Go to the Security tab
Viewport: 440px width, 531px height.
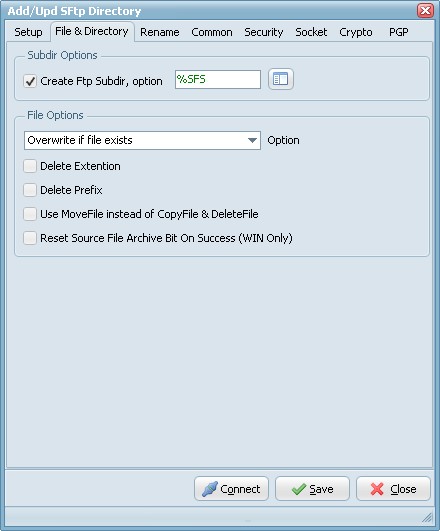[264, 32]
